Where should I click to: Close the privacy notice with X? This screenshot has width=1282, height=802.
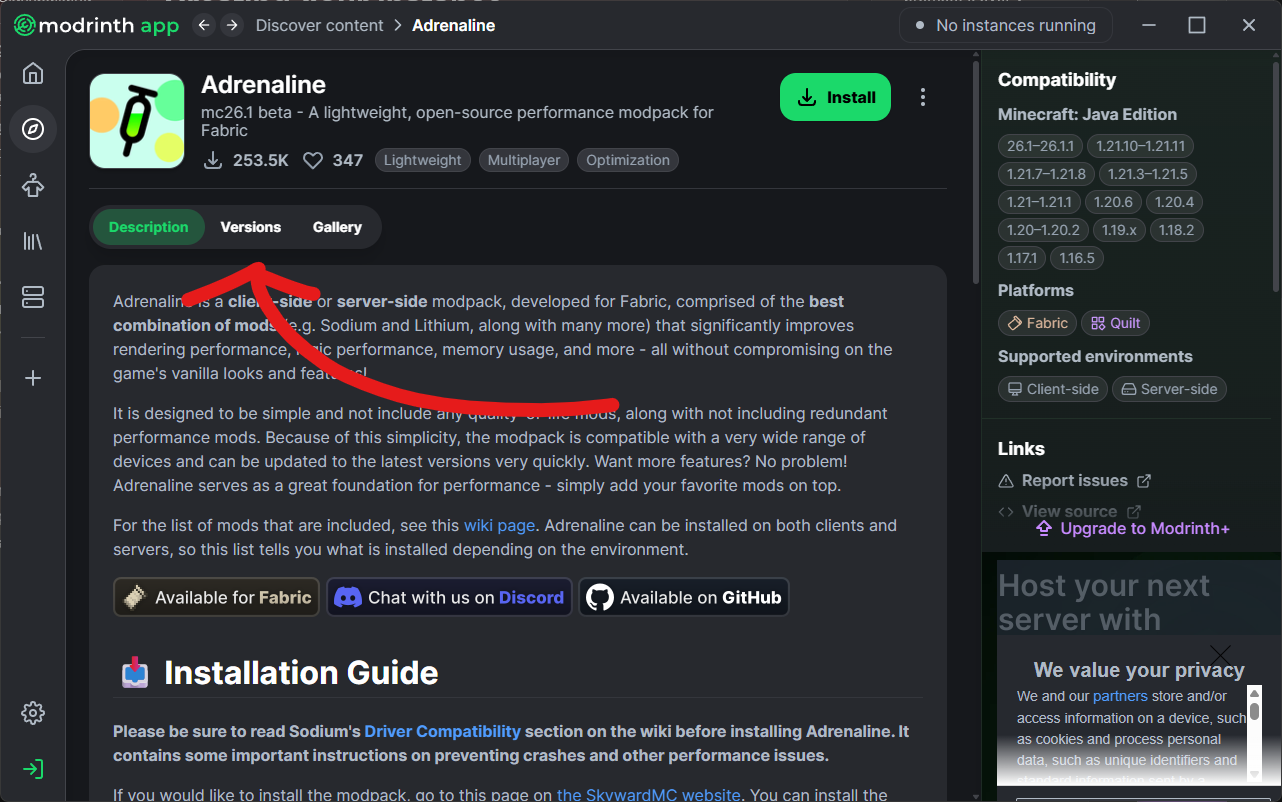pos(1220,657)
